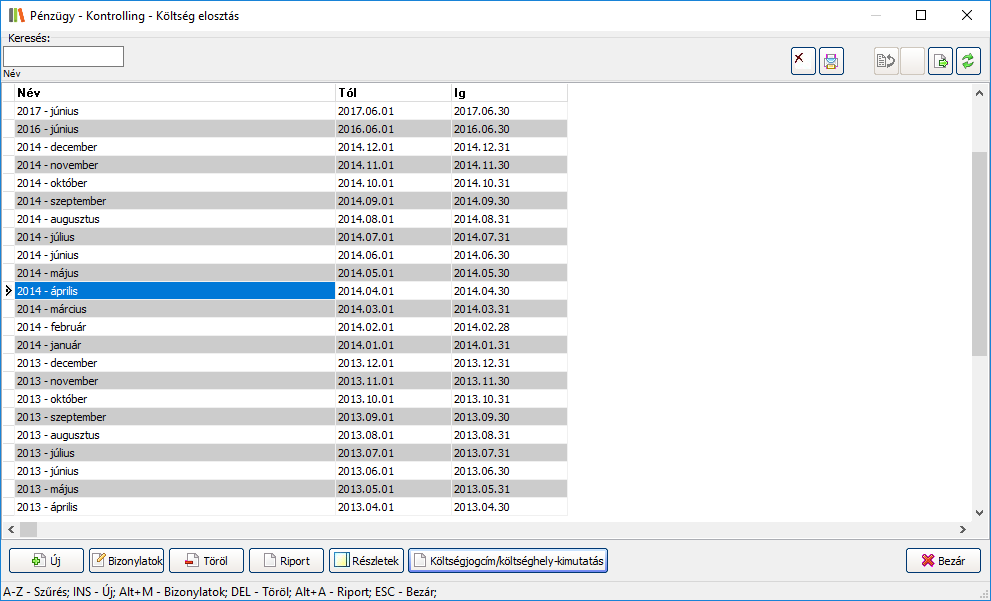Image resolution: width=991 pixels, height=601 pixels.
Task: Open the Riport button
Action: click(286, 561)
